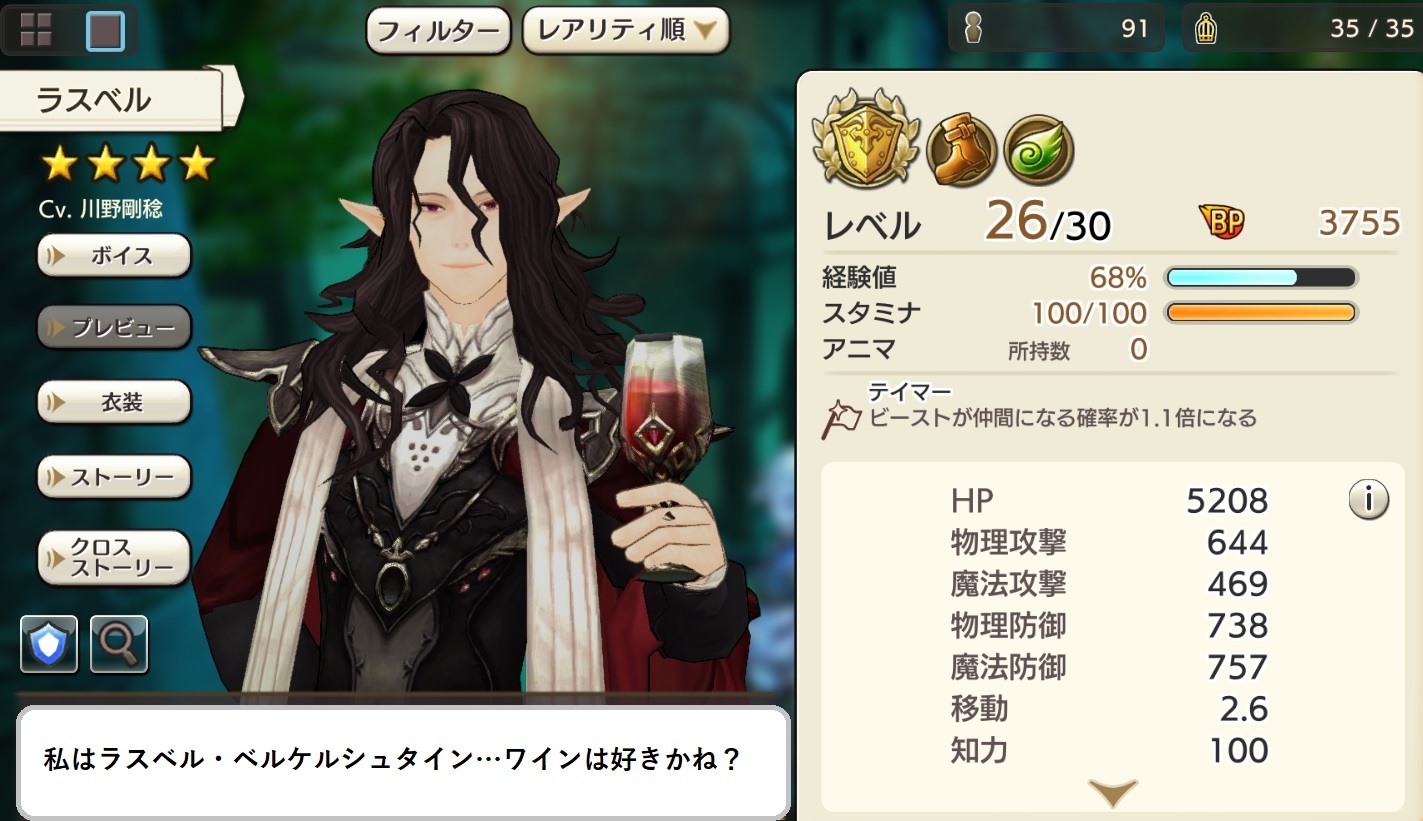1423x821 pixels.
Task: Open the ストーリー button
Action: (x=114, y=476)
